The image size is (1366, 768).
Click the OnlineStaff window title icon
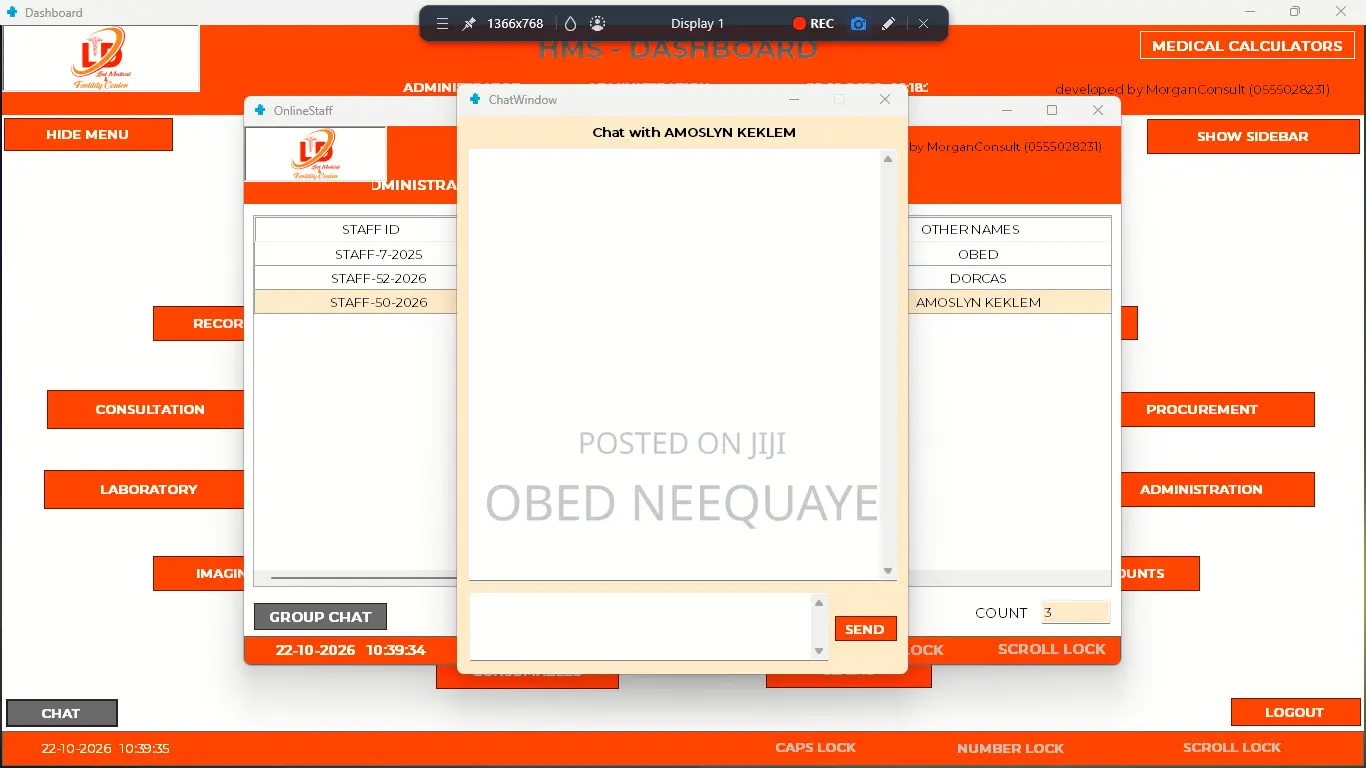pos(260,110)
